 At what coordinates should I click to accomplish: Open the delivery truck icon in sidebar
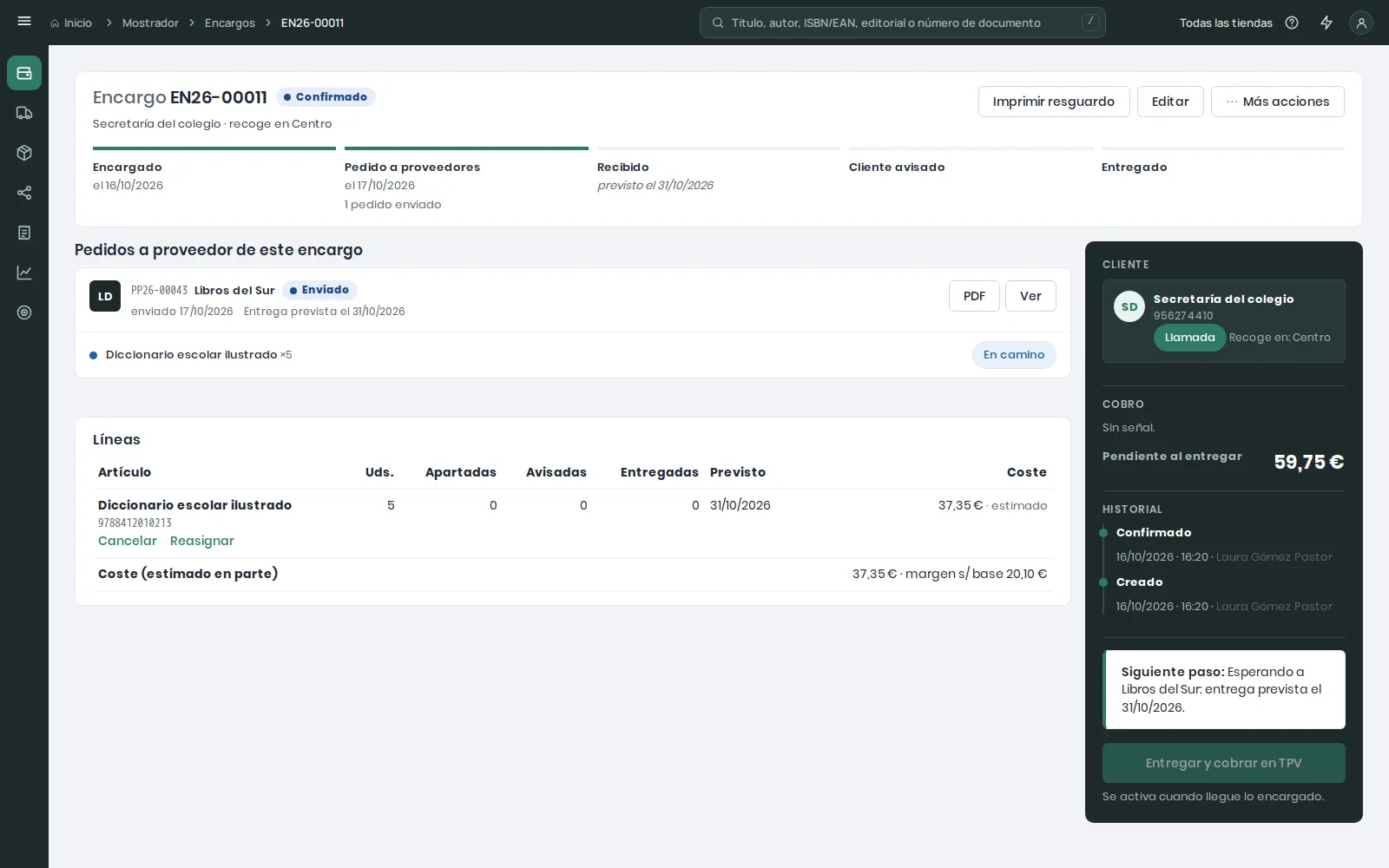[x=24, y=113]
